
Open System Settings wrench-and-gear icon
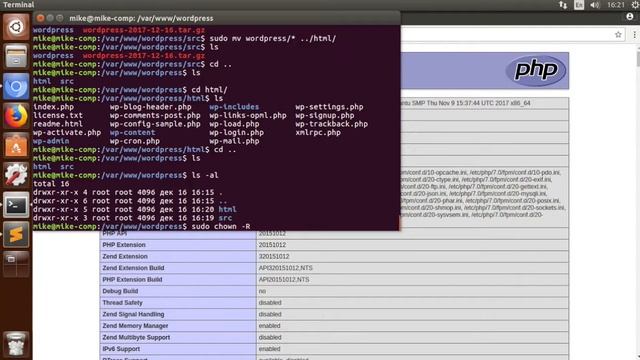click(16, 176)
